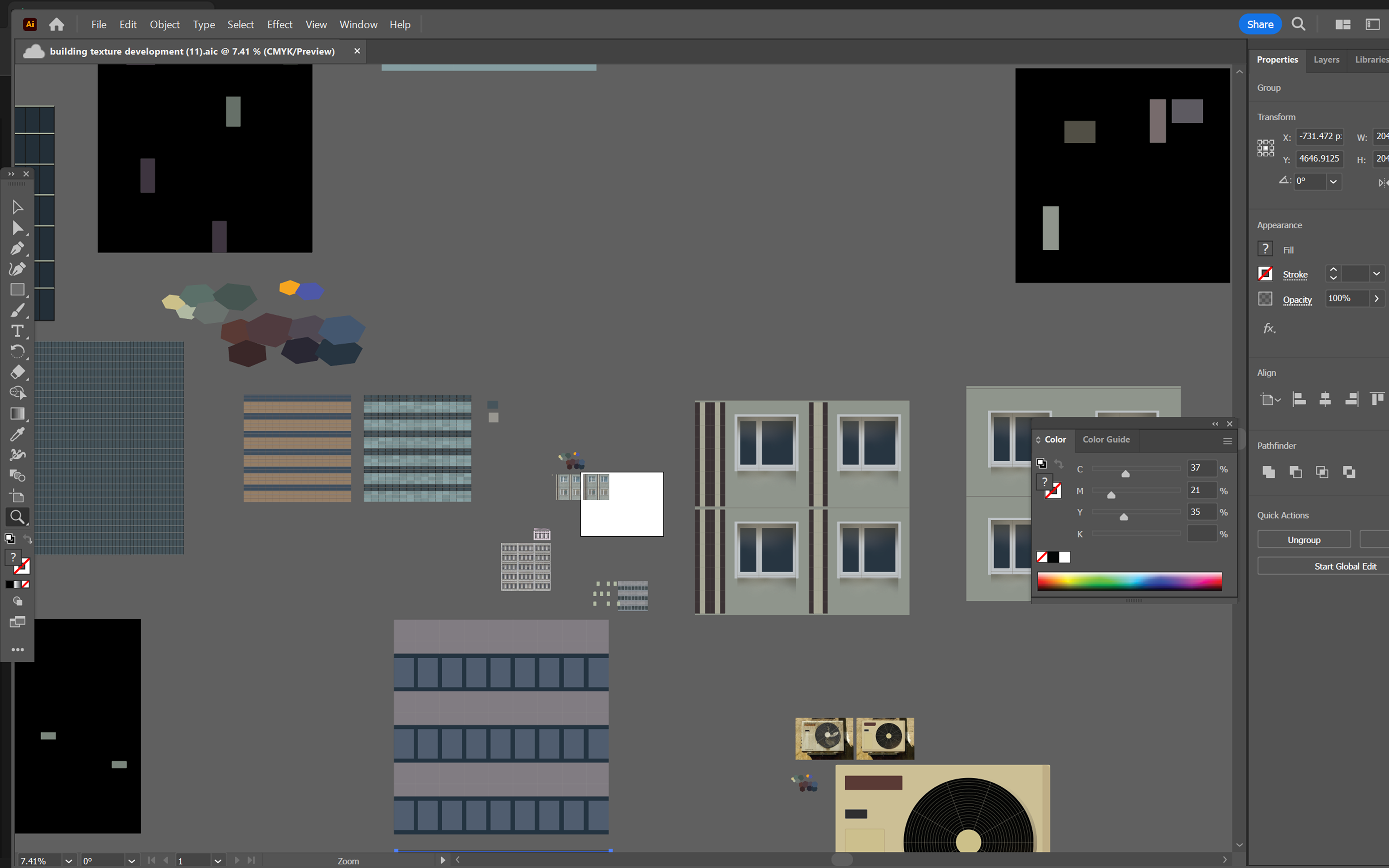Select the Curvature tool
Screen dimensions: 1389x868
coord(17,269)
